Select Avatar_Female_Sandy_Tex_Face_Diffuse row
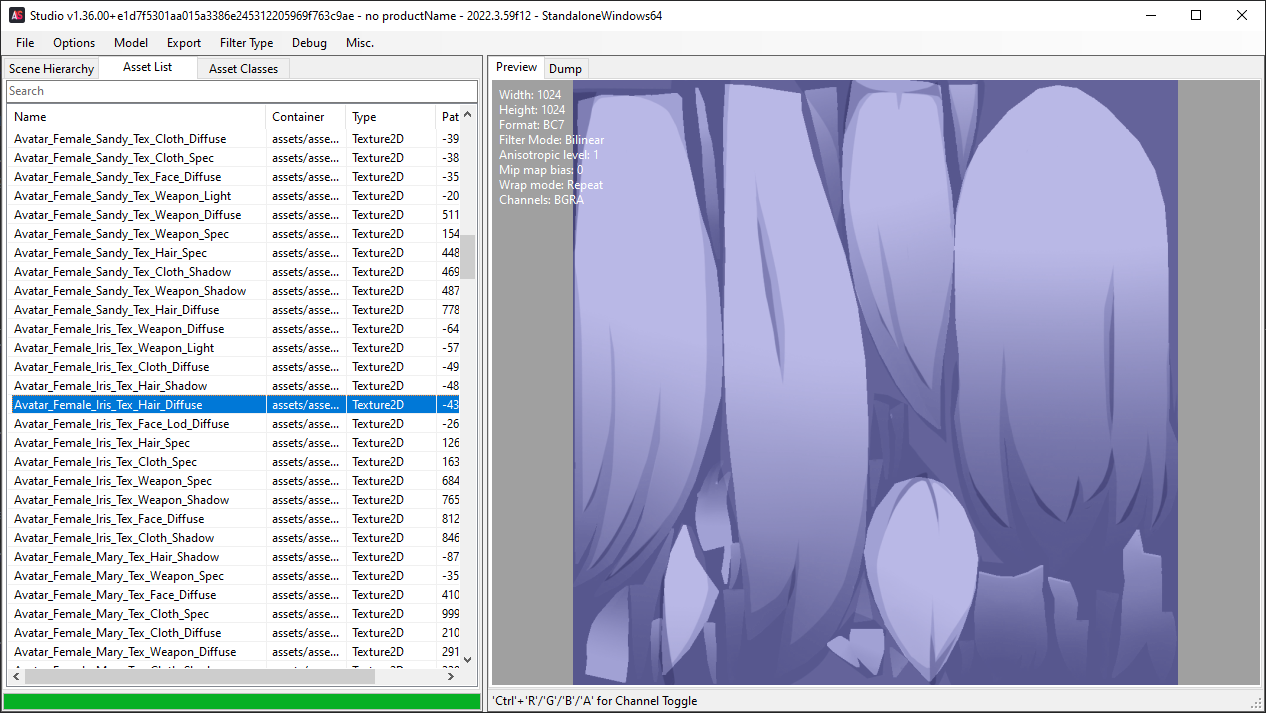The width and height of the screenshot is (1266, 713). pos(234,177)
